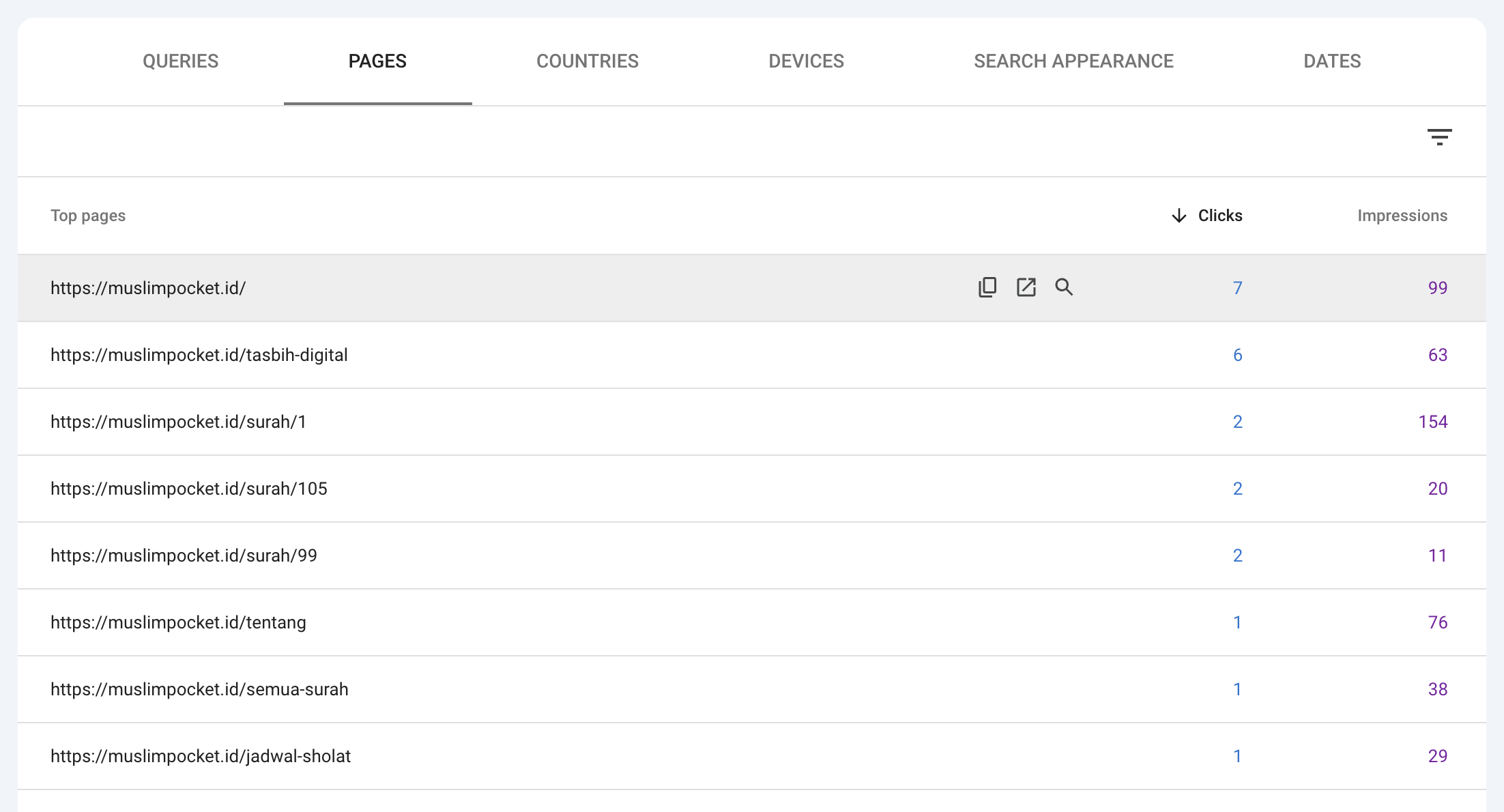Click the Top pages column header
The height and width of the screenshot is (812, 1504).
tap(88, 216)
